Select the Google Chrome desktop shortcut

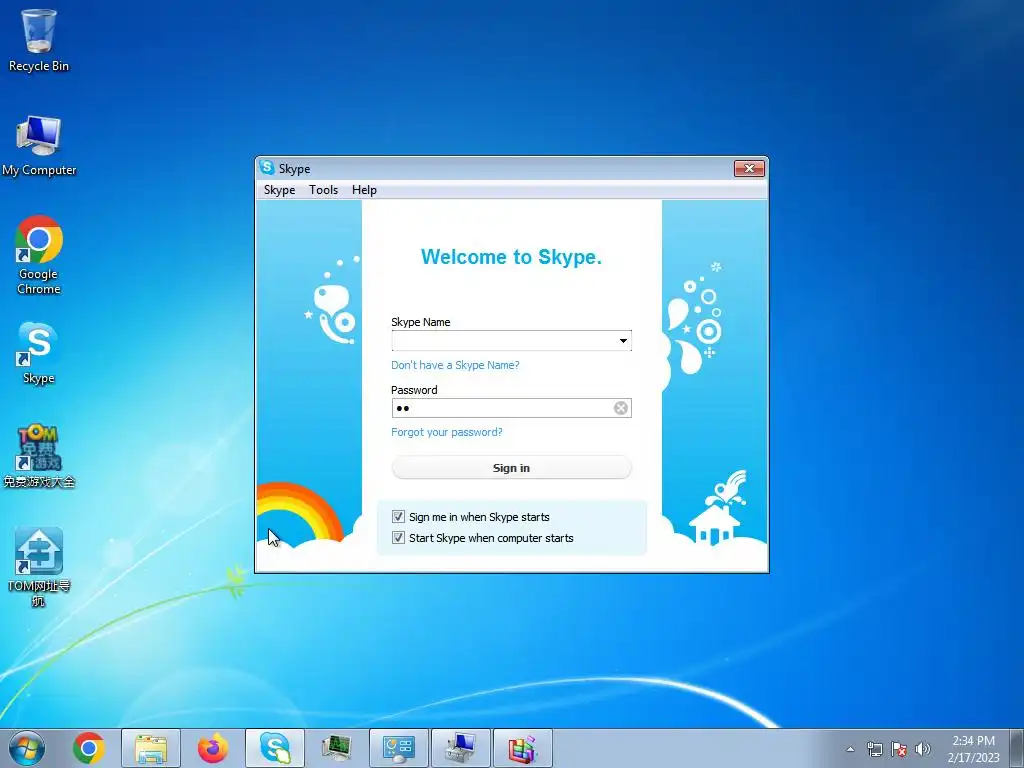39,255
